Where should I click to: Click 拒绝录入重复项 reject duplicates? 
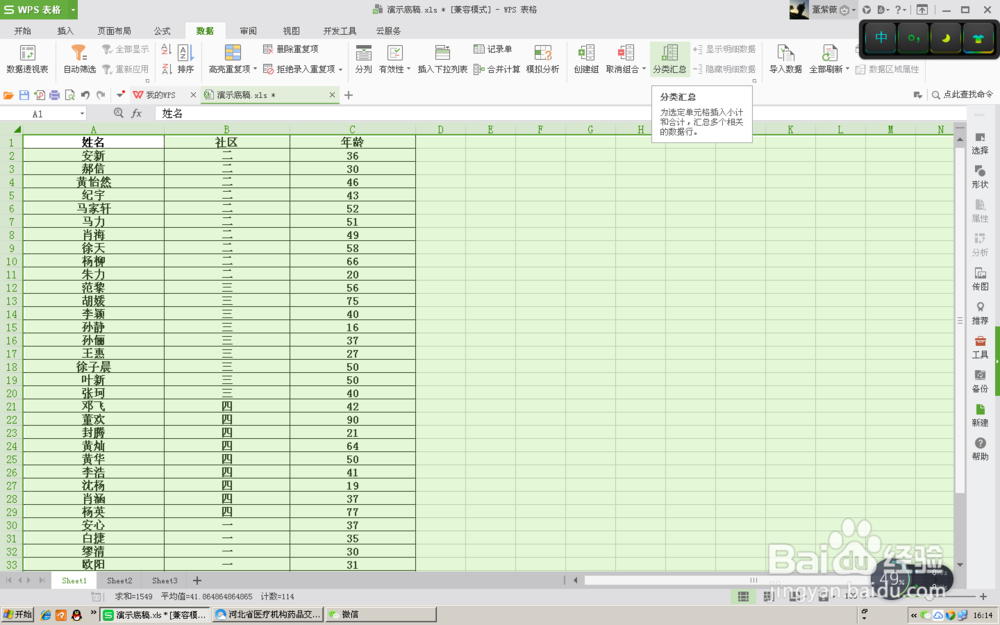[x=299, y=69]
